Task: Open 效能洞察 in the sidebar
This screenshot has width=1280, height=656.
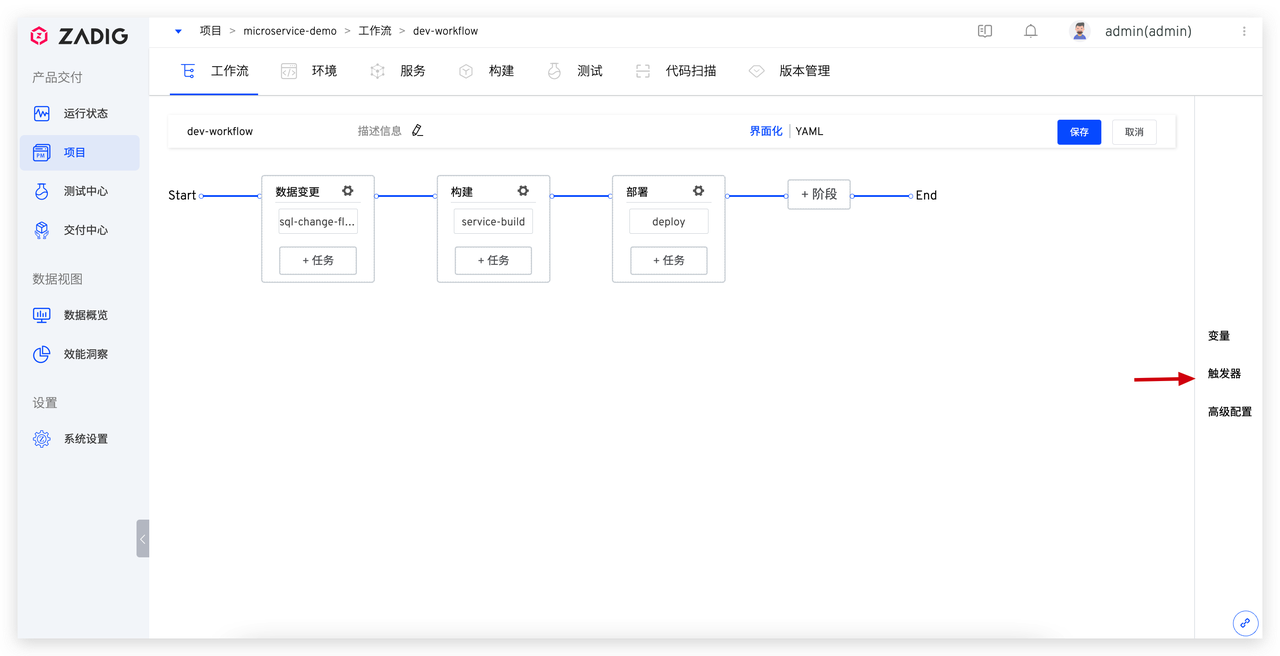Action: 86,354
